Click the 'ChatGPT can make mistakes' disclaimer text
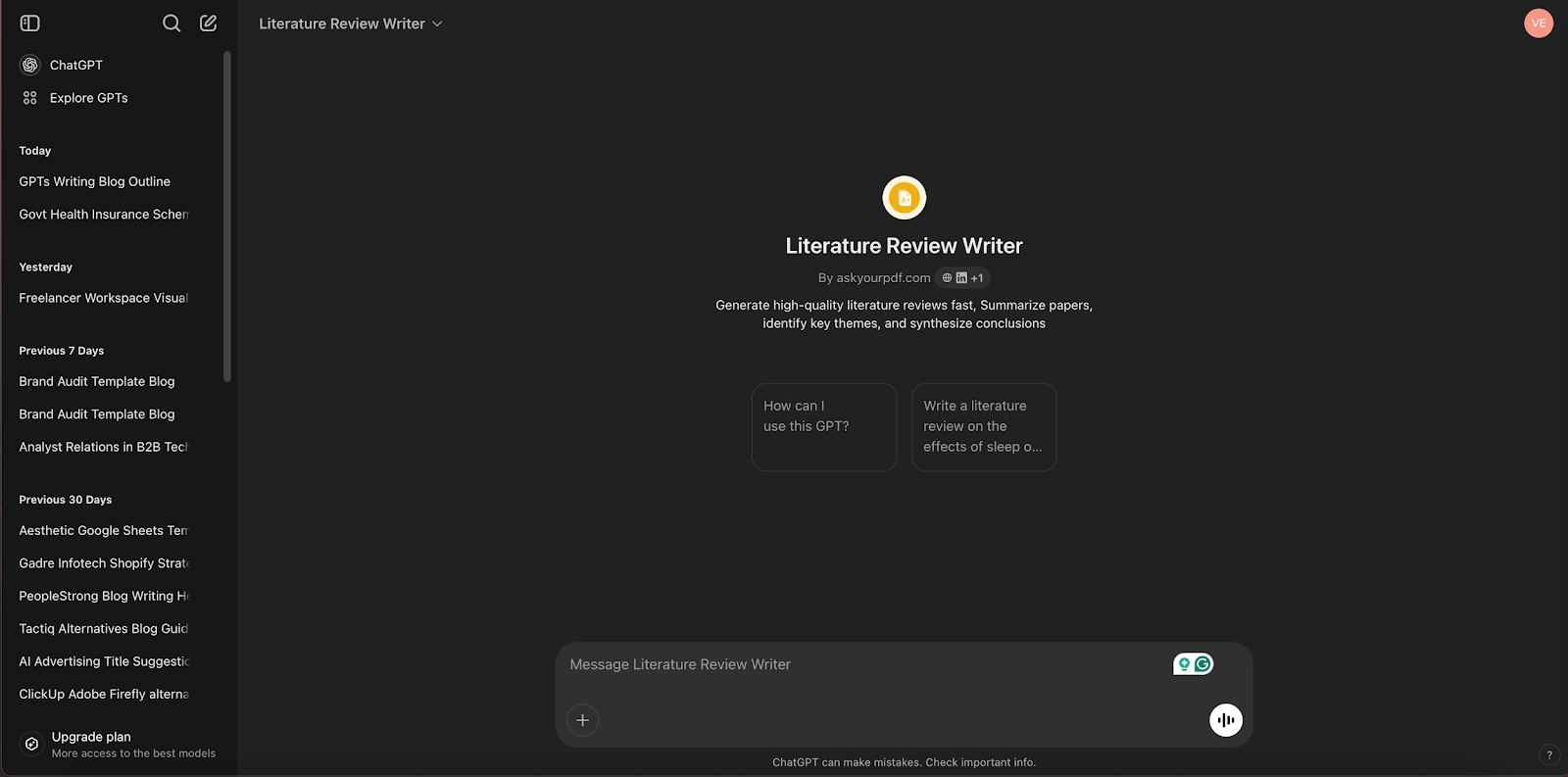 tap(904, 762)
